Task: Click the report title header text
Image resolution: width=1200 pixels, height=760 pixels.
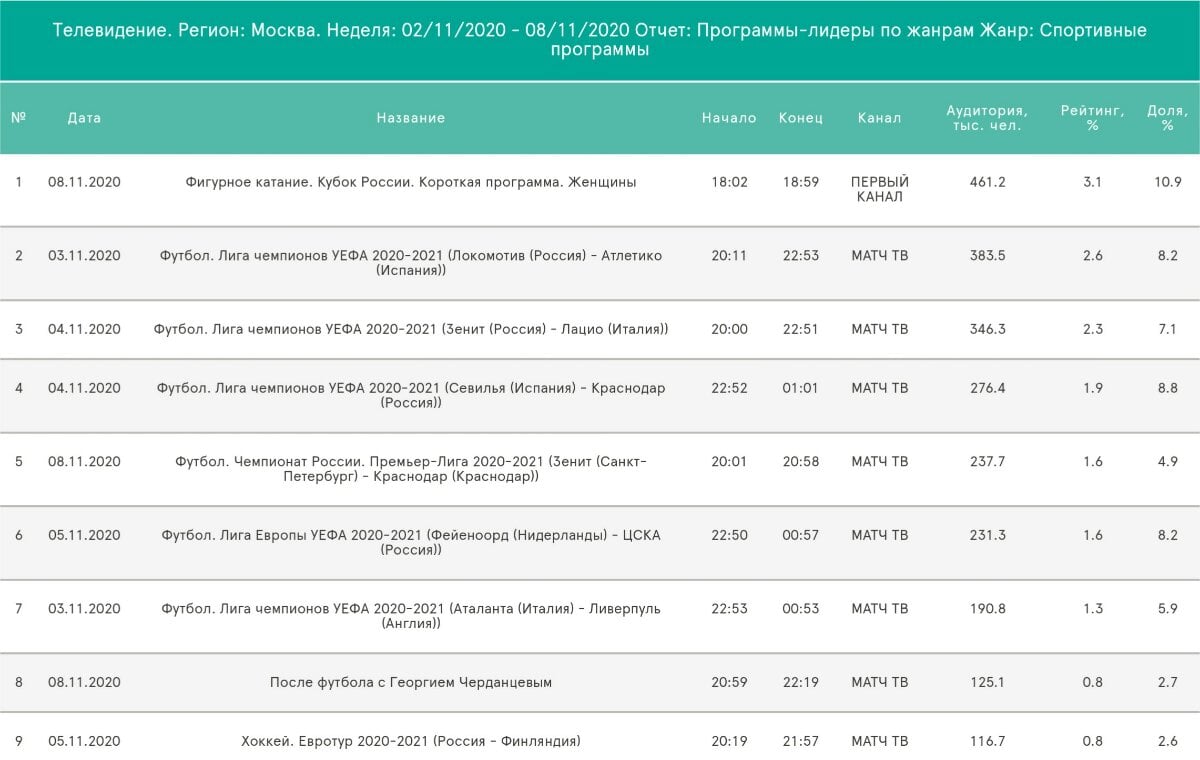Action: [x=600, y=40]
